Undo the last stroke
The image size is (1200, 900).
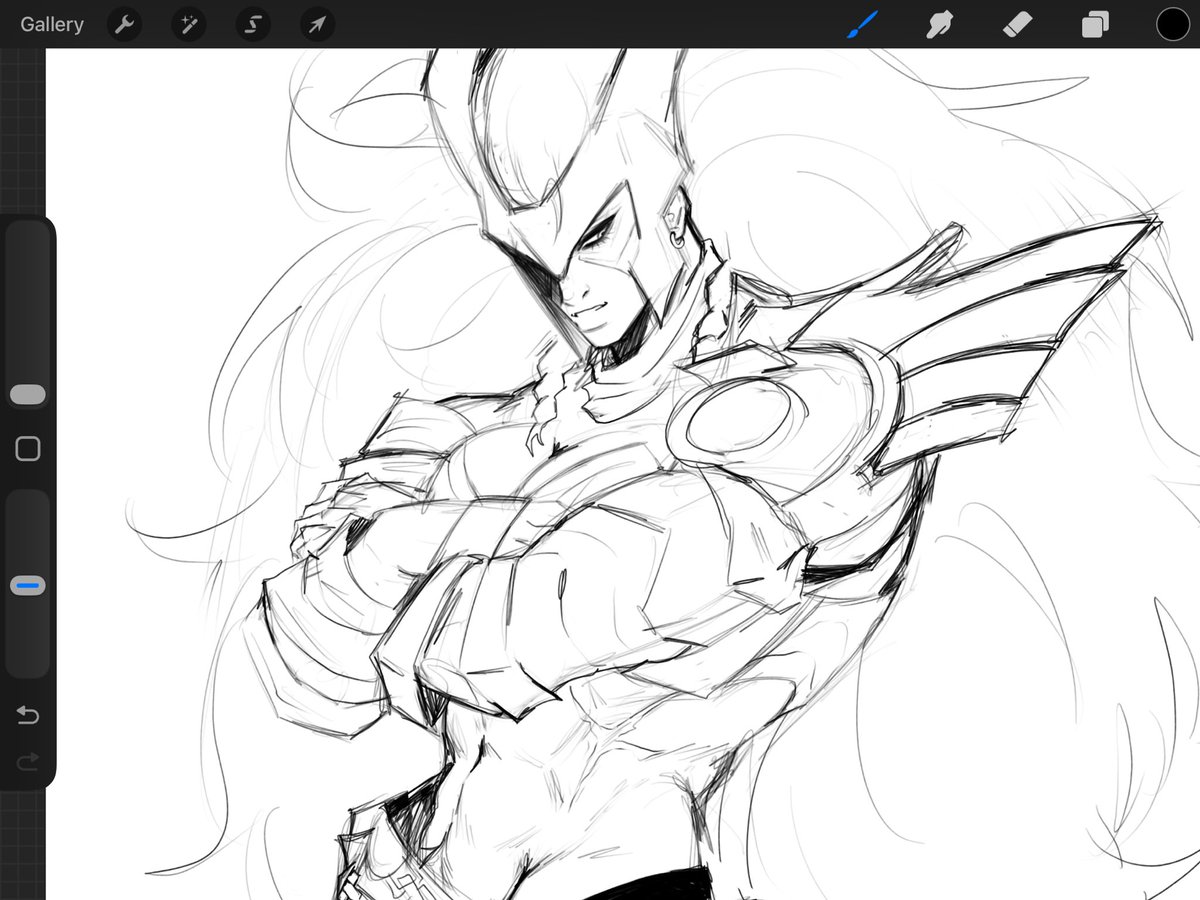[x=28, y=715]
